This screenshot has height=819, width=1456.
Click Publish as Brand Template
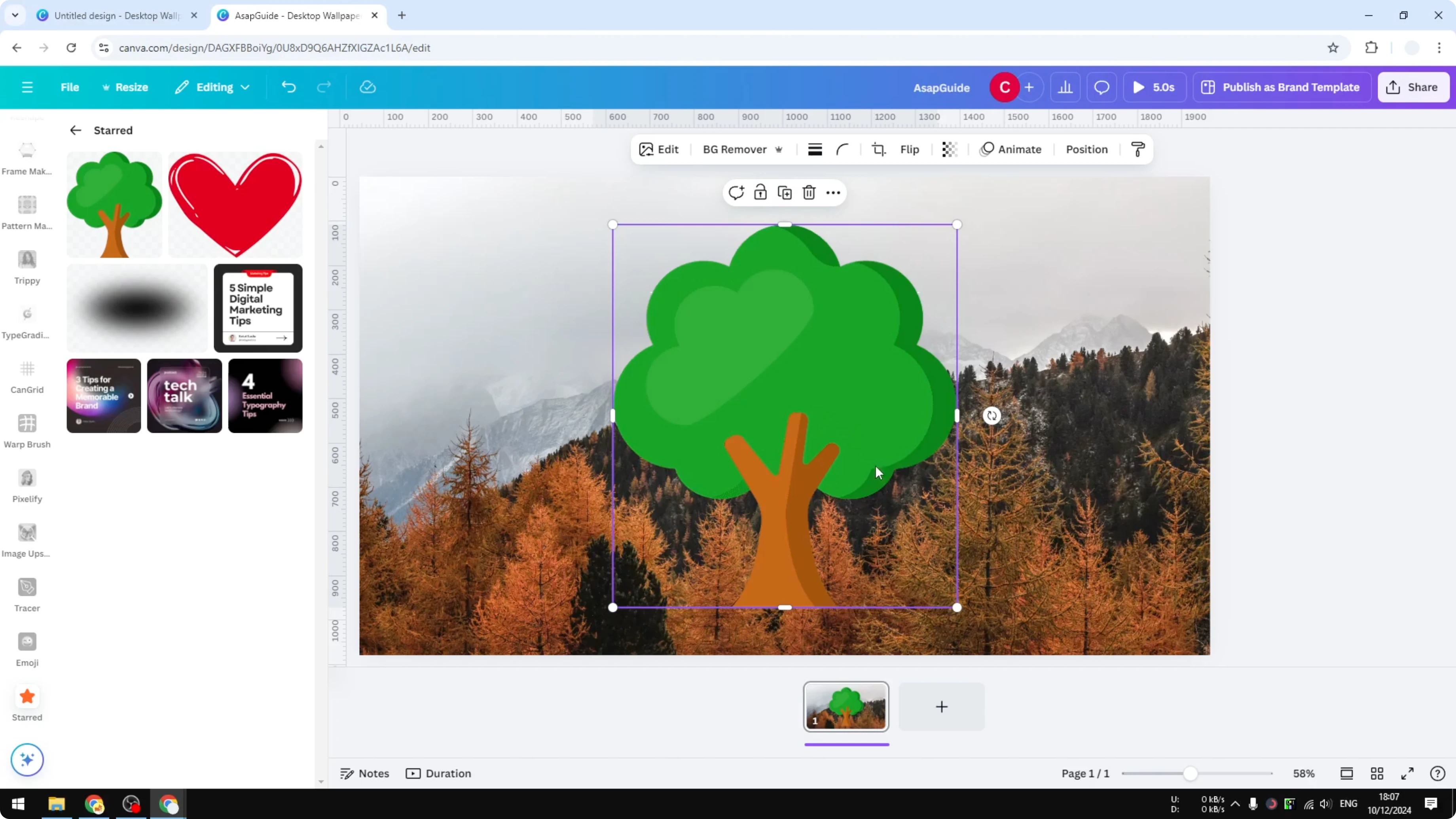click(x=1282, y=87)
